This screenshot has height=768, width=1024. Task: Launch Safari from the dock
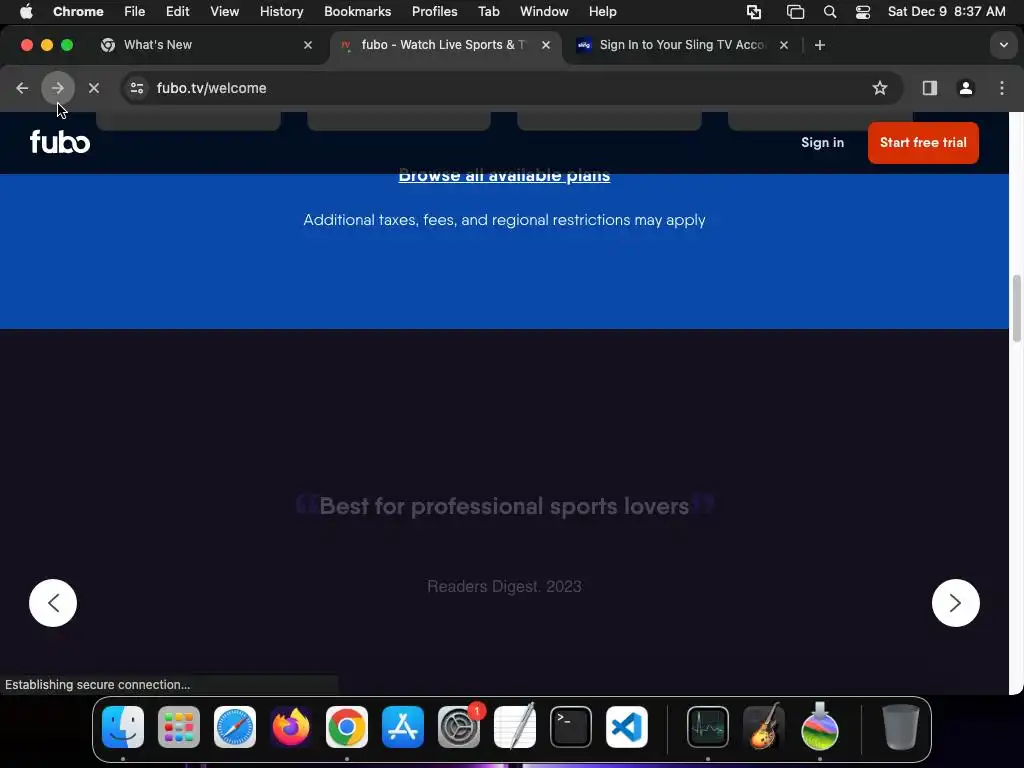pos(235,727)
